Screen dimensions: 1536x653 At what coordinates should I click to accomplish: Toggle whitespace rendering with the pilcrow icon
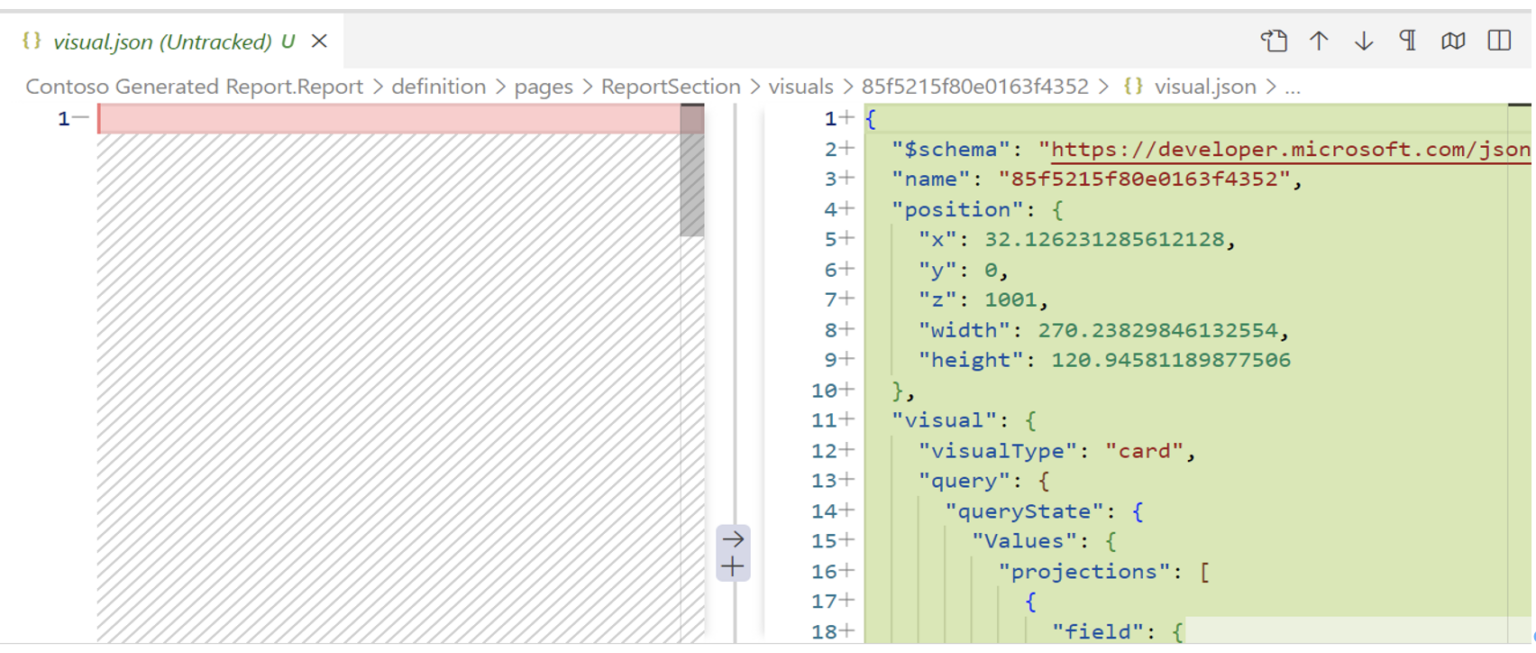[x=1406, y=41]
